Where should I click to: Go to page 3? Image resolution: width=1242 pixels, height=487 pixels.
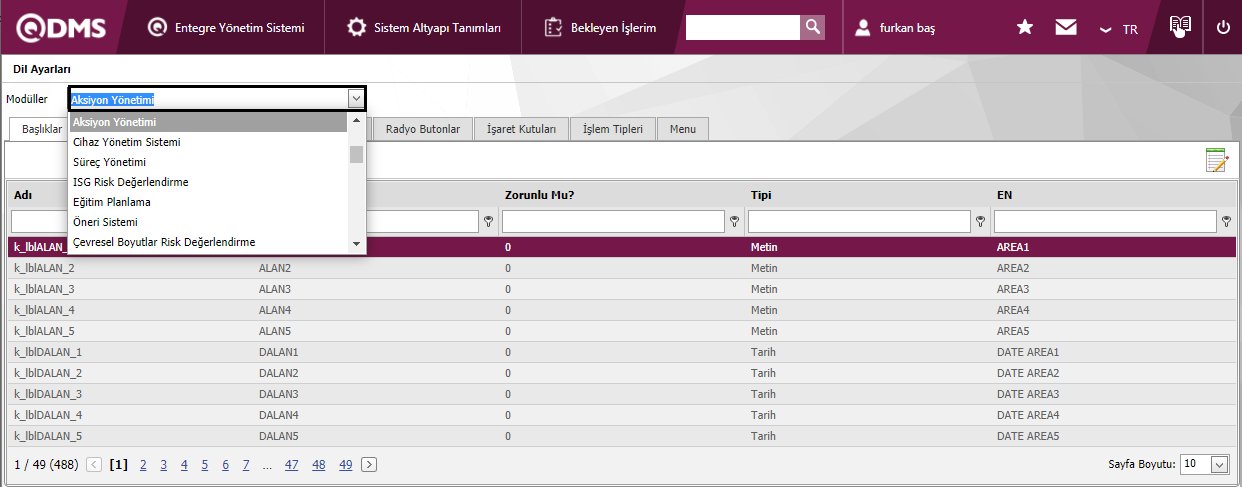click(163, 464)
